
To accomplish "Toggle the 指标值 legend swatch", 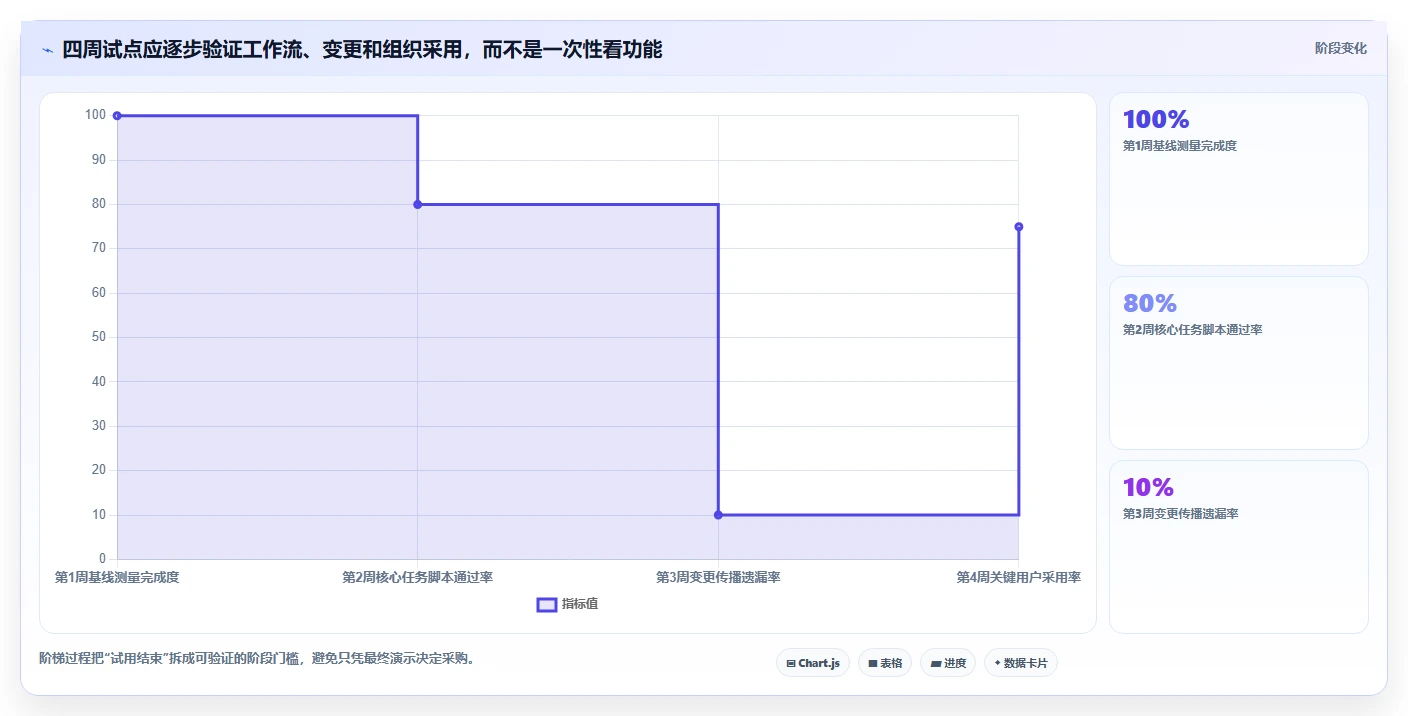I will (547, 604).
